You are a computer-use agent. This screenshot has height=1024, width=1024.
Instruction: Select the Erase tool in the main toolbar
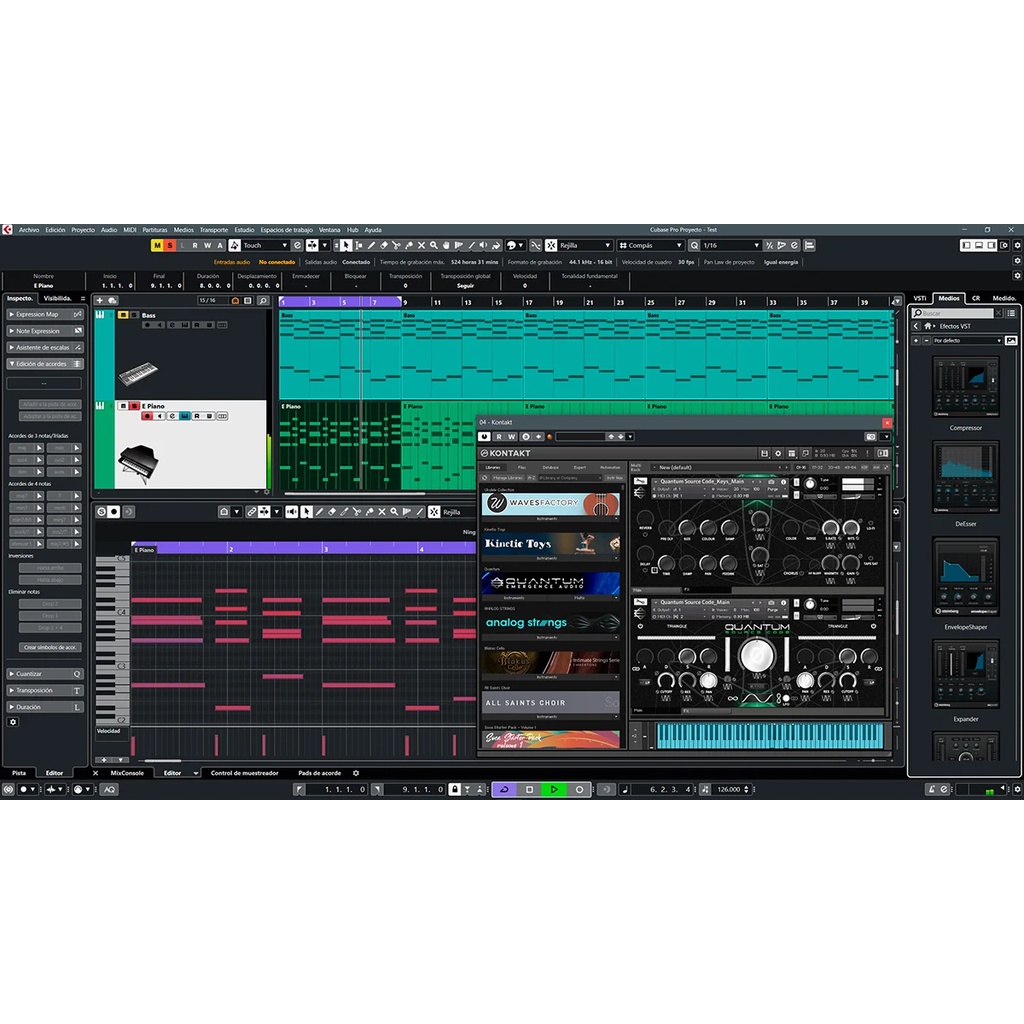pyautogui.click(x=384, y=246)
